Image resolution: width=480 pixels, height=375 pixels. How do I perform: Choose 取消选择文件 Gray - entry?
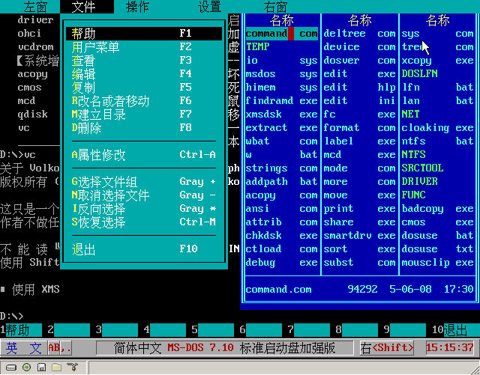pos(144,195)
